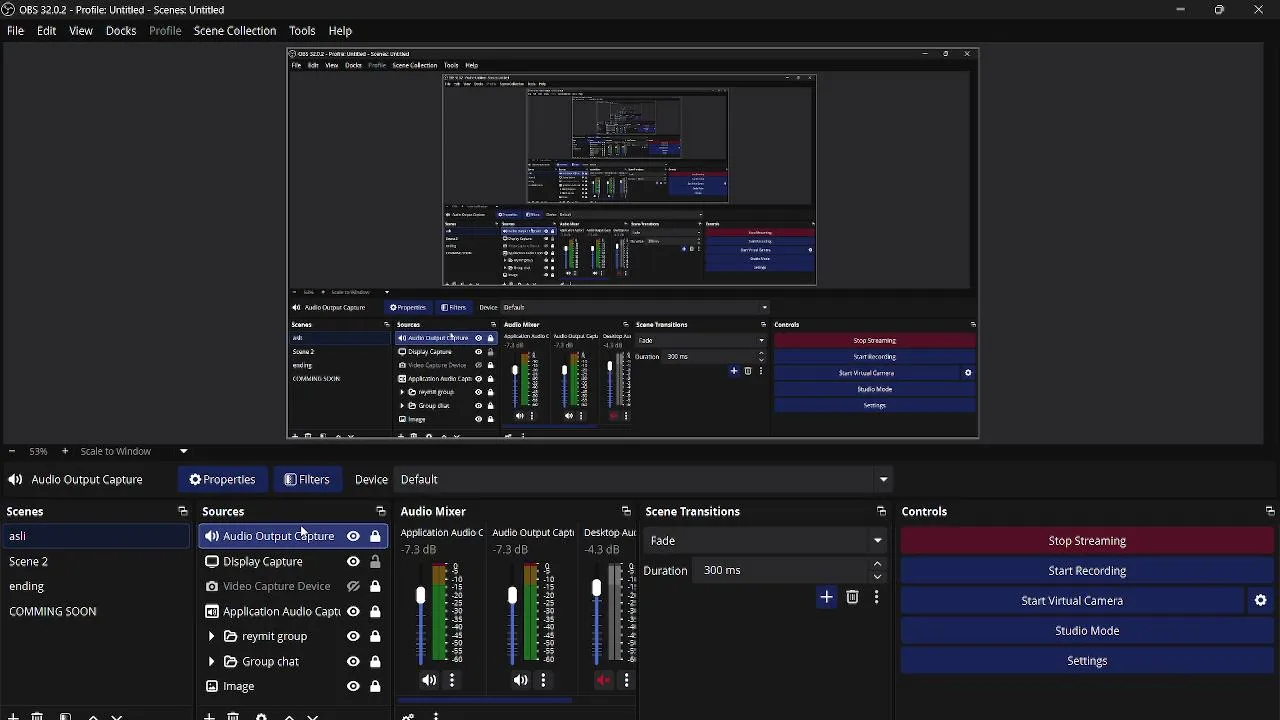
Task: Expand the reymit group
Action: click(x=211, y=636)
